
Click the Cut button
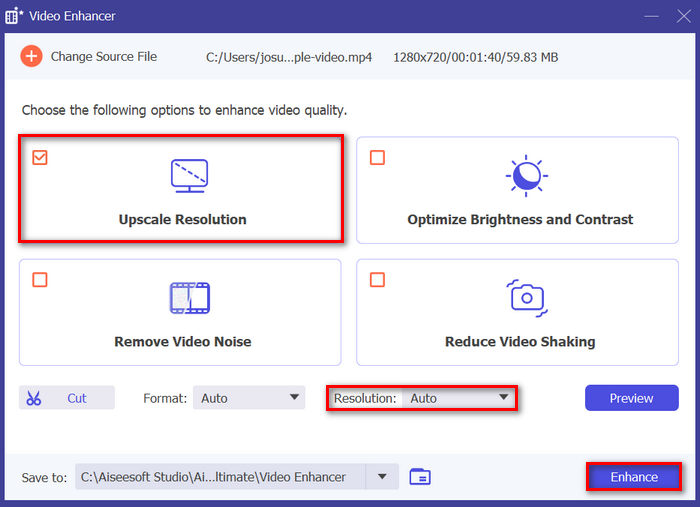(x=67, y=398)
